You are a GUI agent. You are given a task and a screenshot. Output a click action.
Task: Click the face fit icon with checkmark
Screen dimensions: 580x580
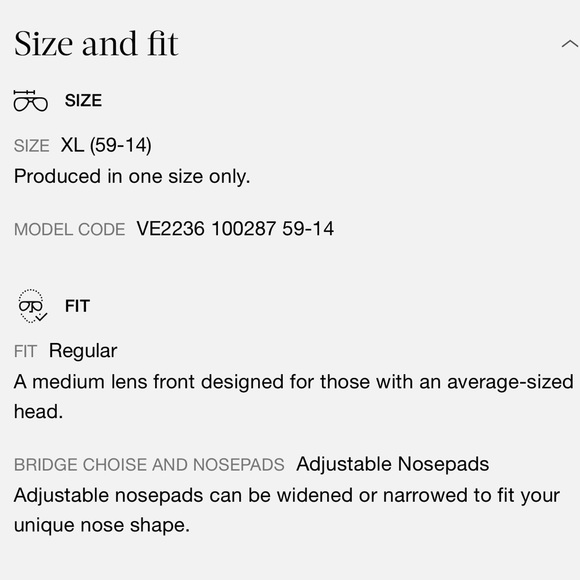tap(33, 306)
